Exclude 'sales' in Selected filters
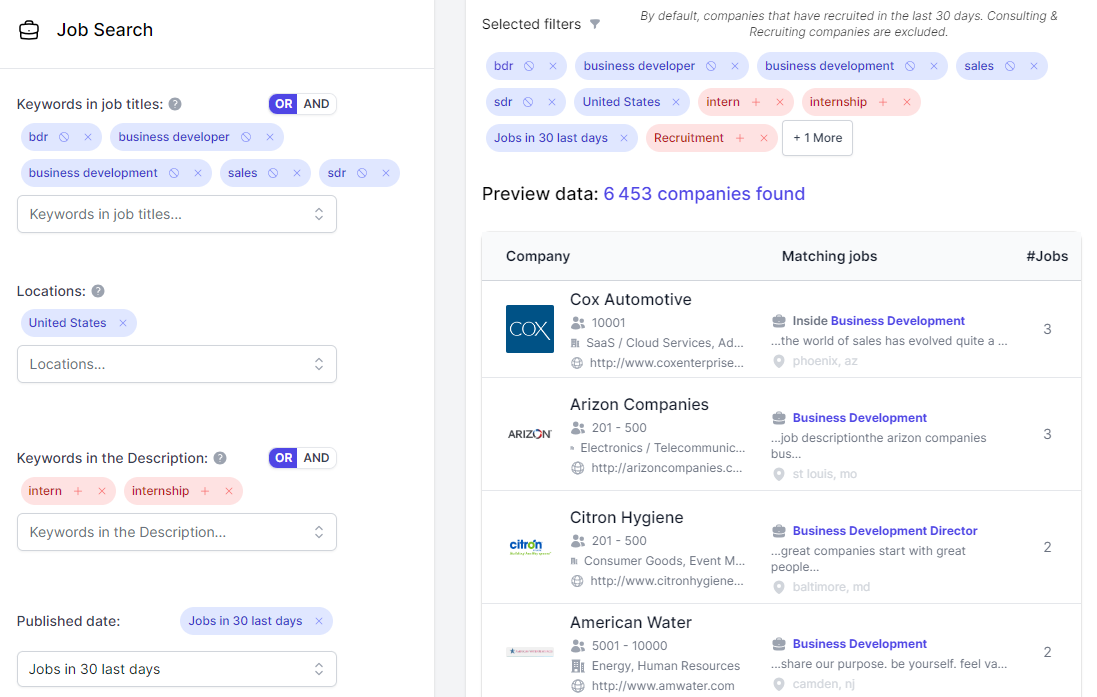The height and width of the screenshot is (697, 1097). point(1010,66)
